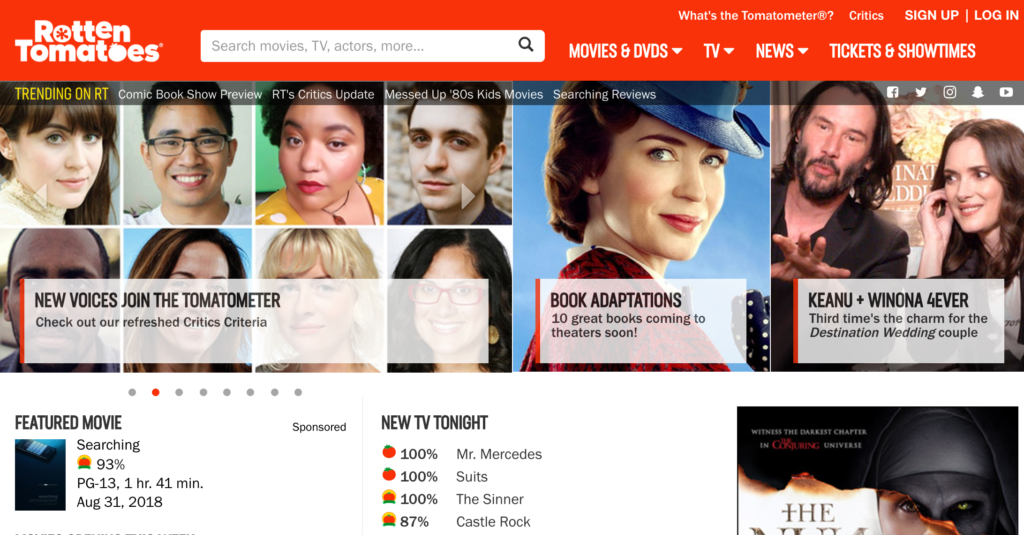Click the 93% Tomatometer score
Viewport: 1024px width, 535px height.
110,464
